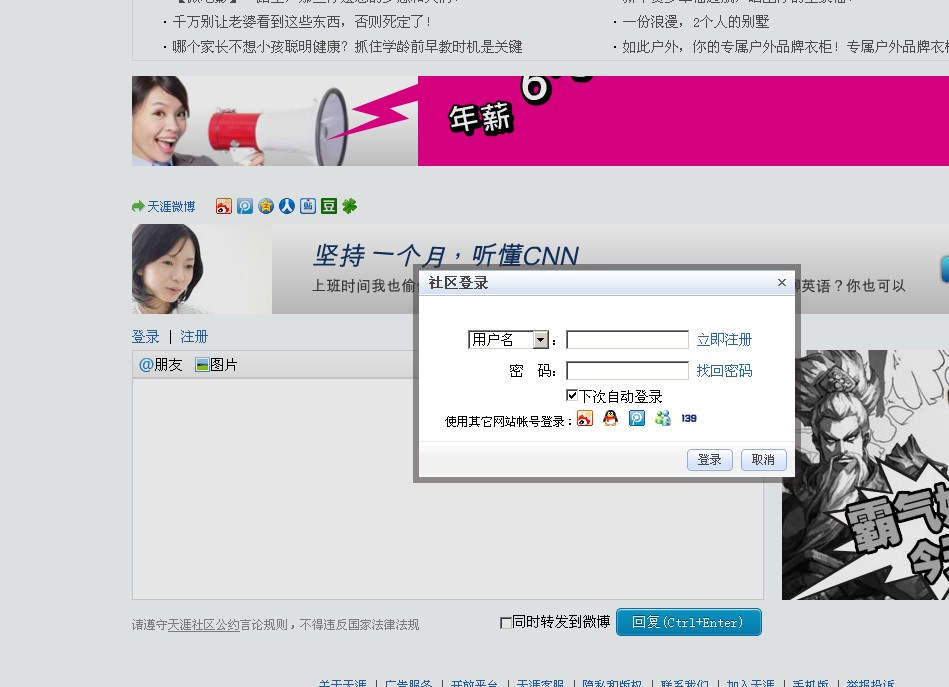Log in with MSN account icon
949x687 pixels.
point(663,418)
